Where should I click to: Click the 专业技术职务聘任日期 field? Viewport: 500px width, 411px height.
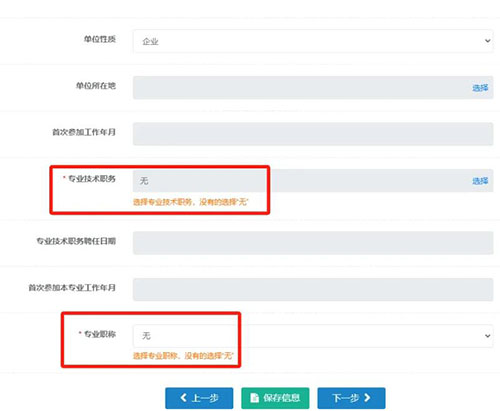[313, 243]
